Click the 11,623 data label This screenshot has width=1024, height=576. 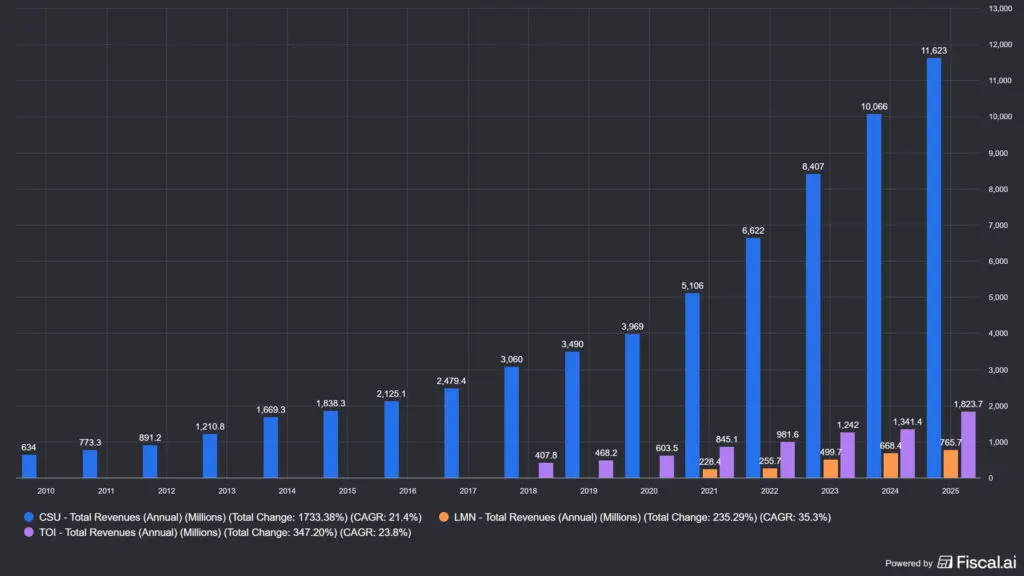(x=934, y=50)
